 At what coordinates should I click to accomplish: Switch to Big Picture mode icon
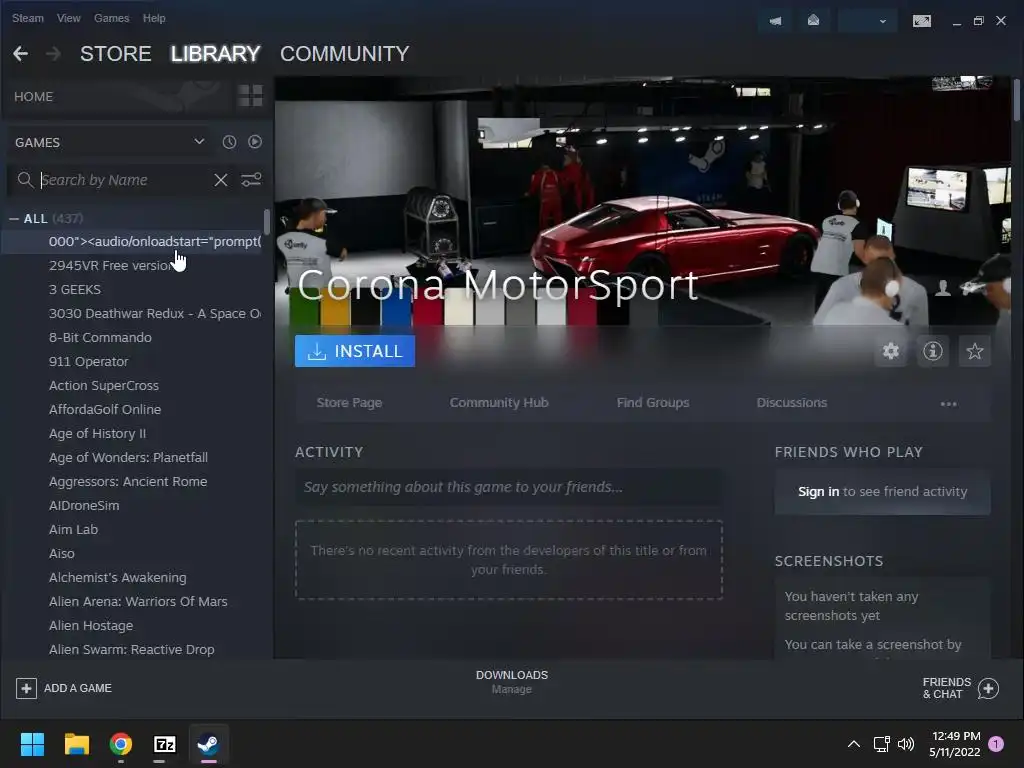921,21
